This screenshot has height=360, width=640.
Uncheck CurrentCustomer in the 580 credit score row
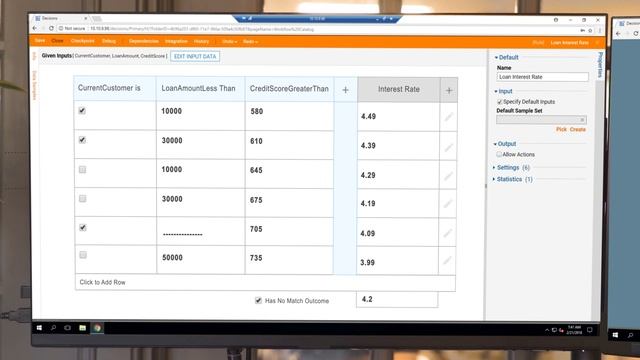point(82,111)
